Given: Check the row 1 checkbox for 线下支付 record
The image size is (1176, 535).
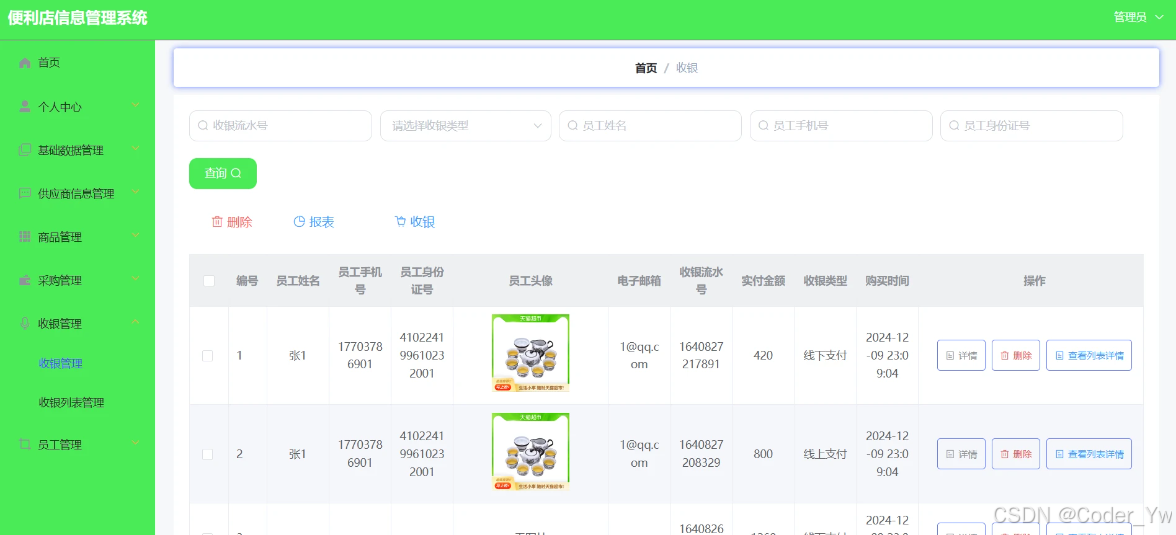Looking at the screenshot, I should (x=208, y=356).
